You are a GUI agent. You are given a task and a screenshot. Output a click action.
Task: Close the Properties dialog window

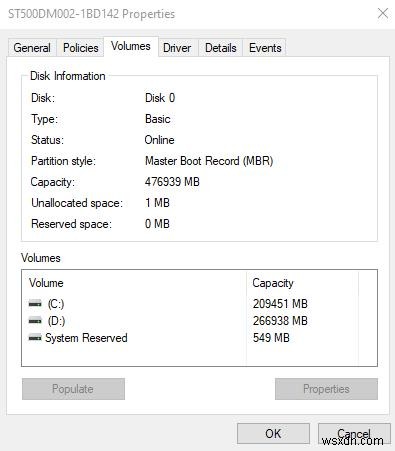(x=382, y=14)
